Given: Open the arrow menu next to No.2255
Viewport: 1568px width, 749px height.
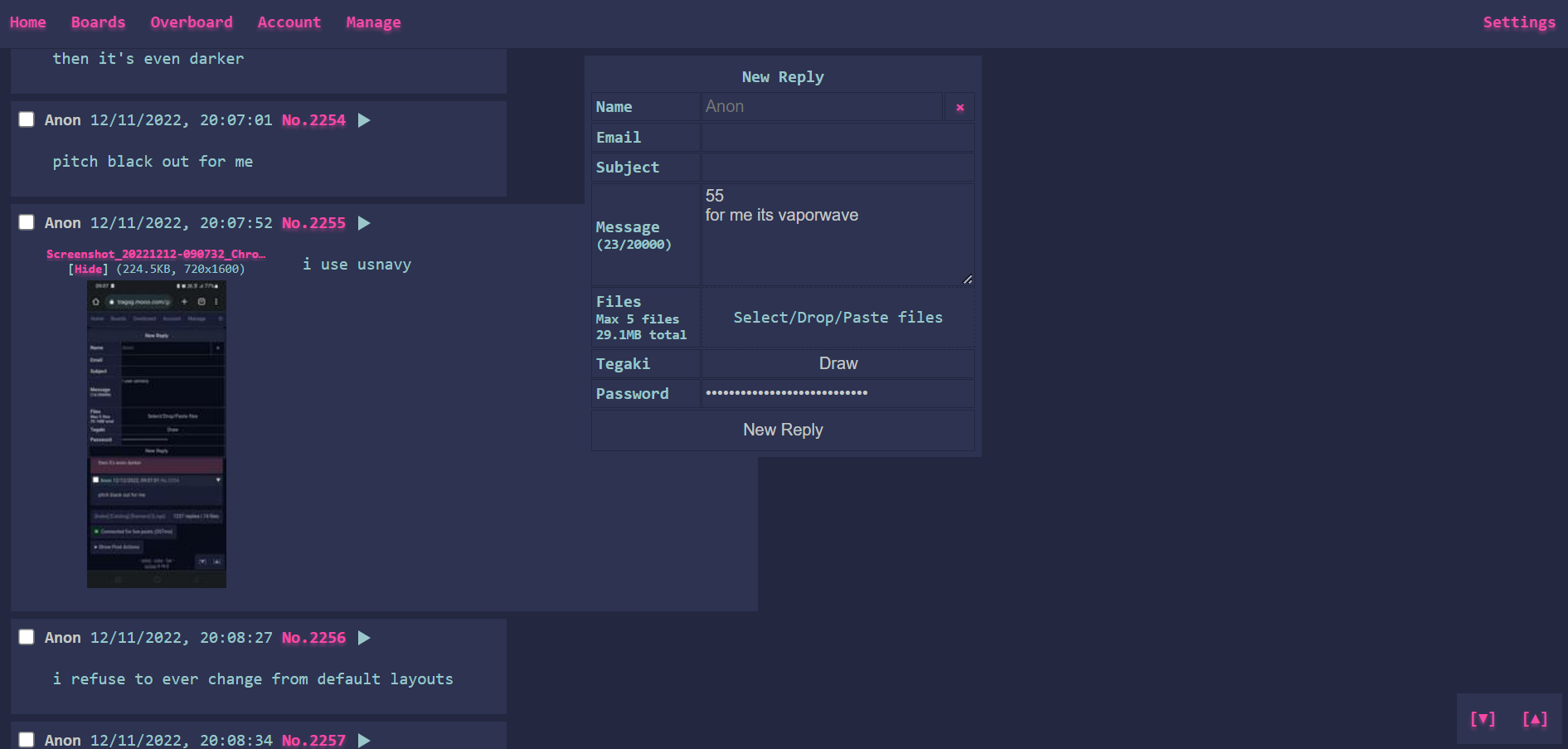Looking at the screenshot, I should [364, 223].
